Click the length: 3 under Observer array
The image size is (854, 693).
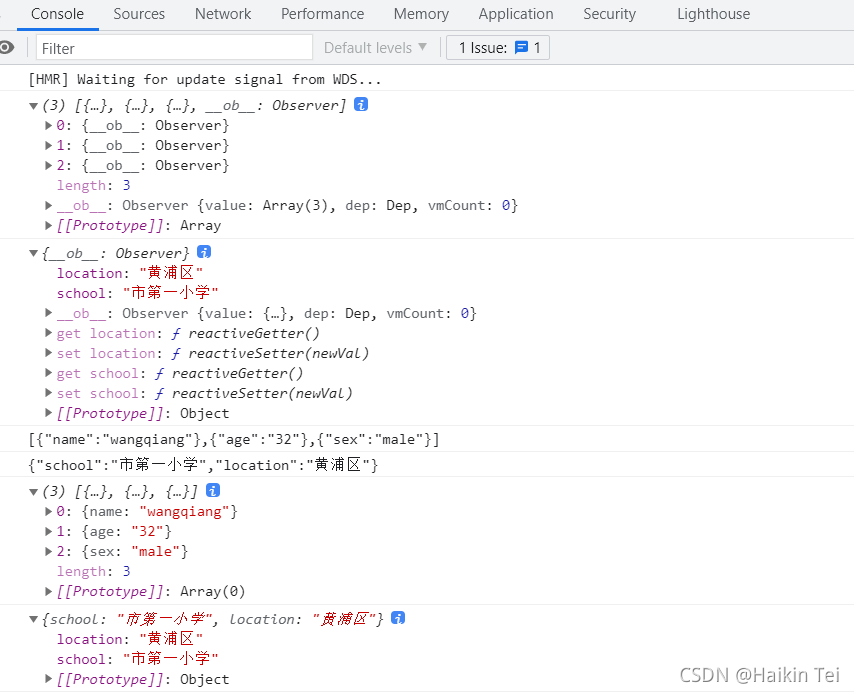(x=94, y=186)
